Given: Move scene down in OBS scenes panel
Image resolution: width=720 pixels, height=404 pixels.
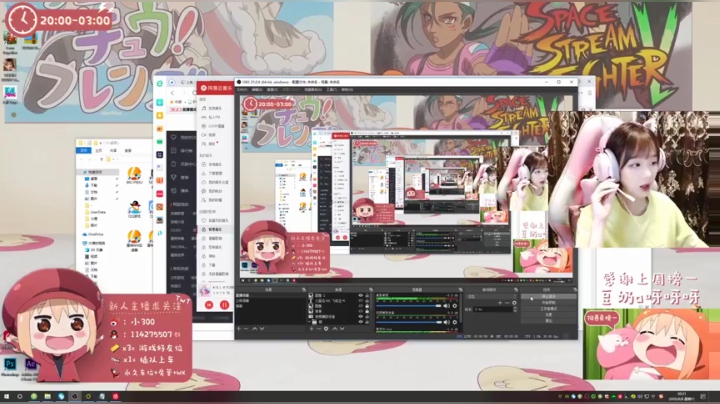Looking at the screenshot, I should click(262, 329).
